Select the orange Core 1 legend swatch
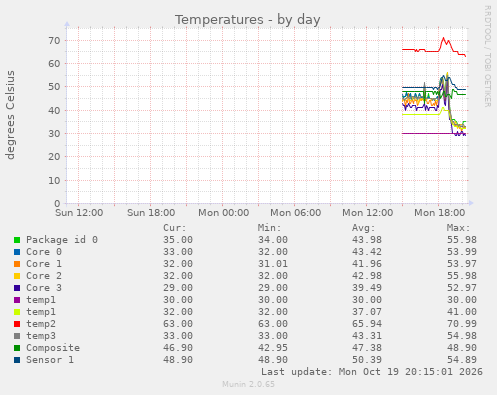The height and width of the screenshot is (395, 497). click(x=17, y=264)
